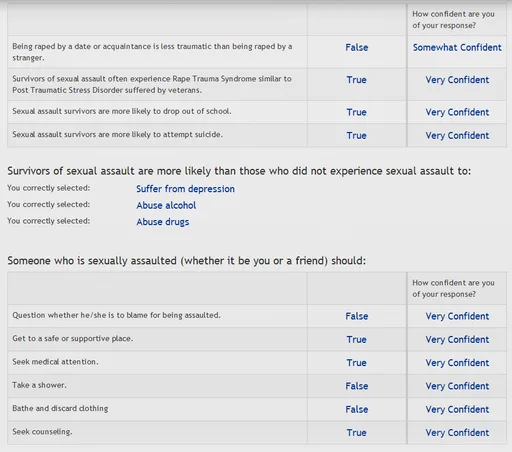Click 'Abuse drugs' answer
Image resolution: width=512 pixels, height=452 pixels.
(163, 222)
